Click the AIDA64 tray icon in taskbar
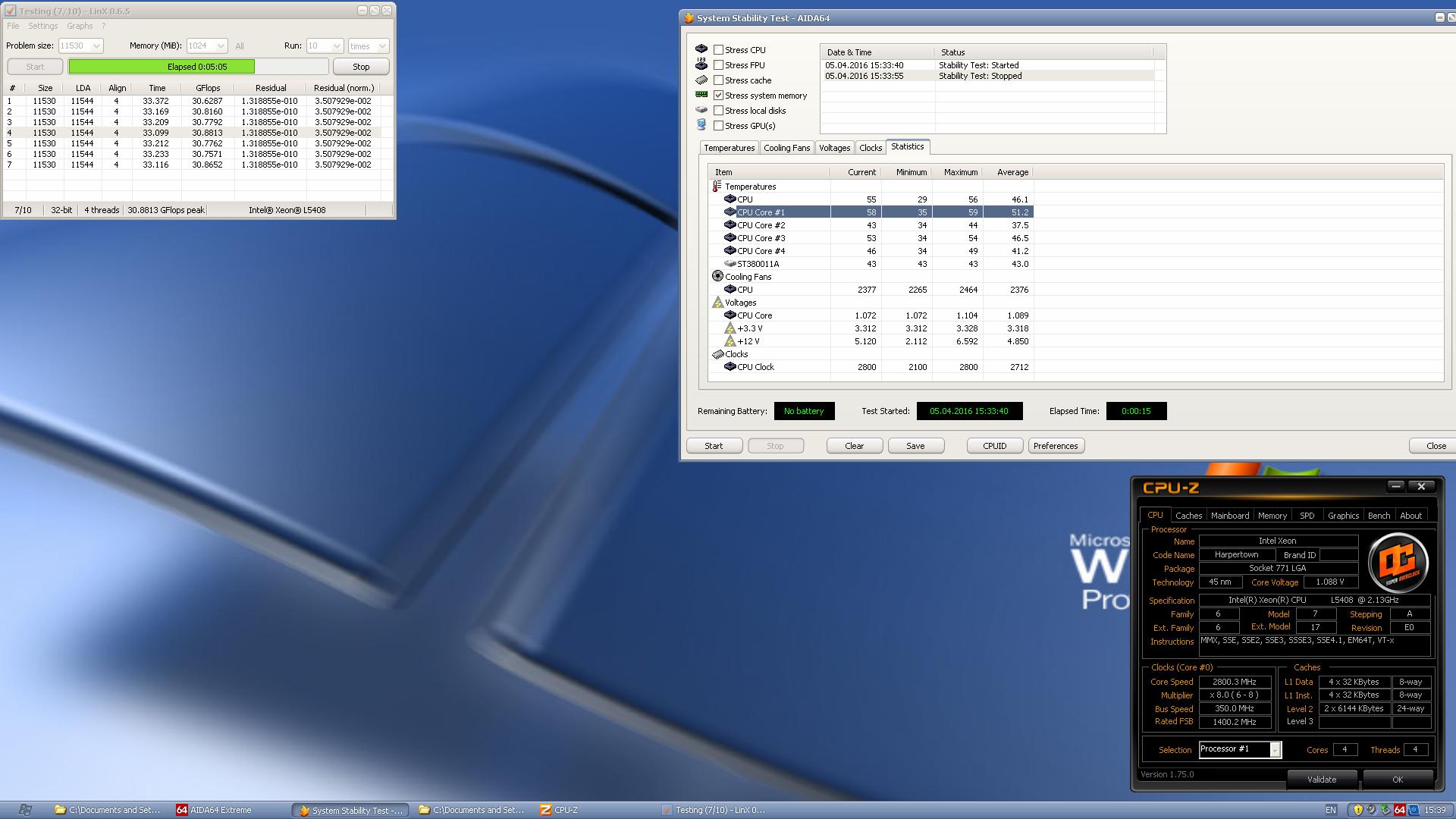This screenshot has height=819, width=1456. [x=1399, y=810]
